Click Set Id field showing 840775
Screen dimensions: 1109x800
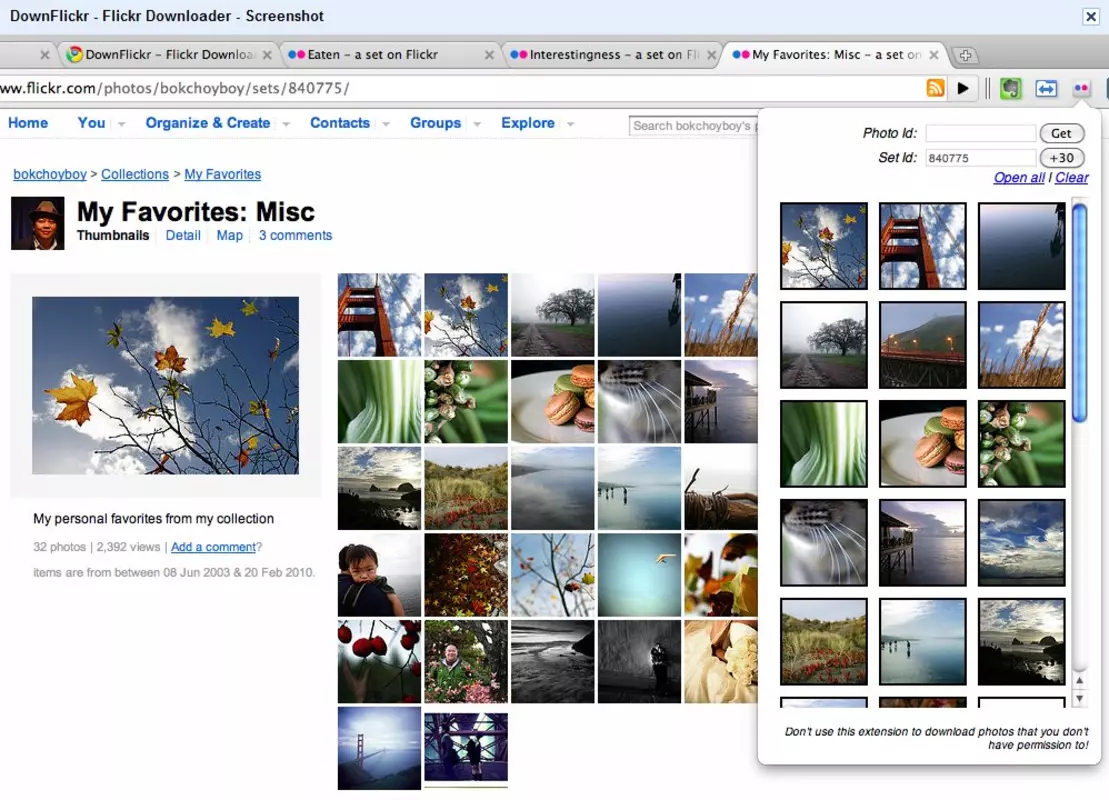(x=980, y=158)
